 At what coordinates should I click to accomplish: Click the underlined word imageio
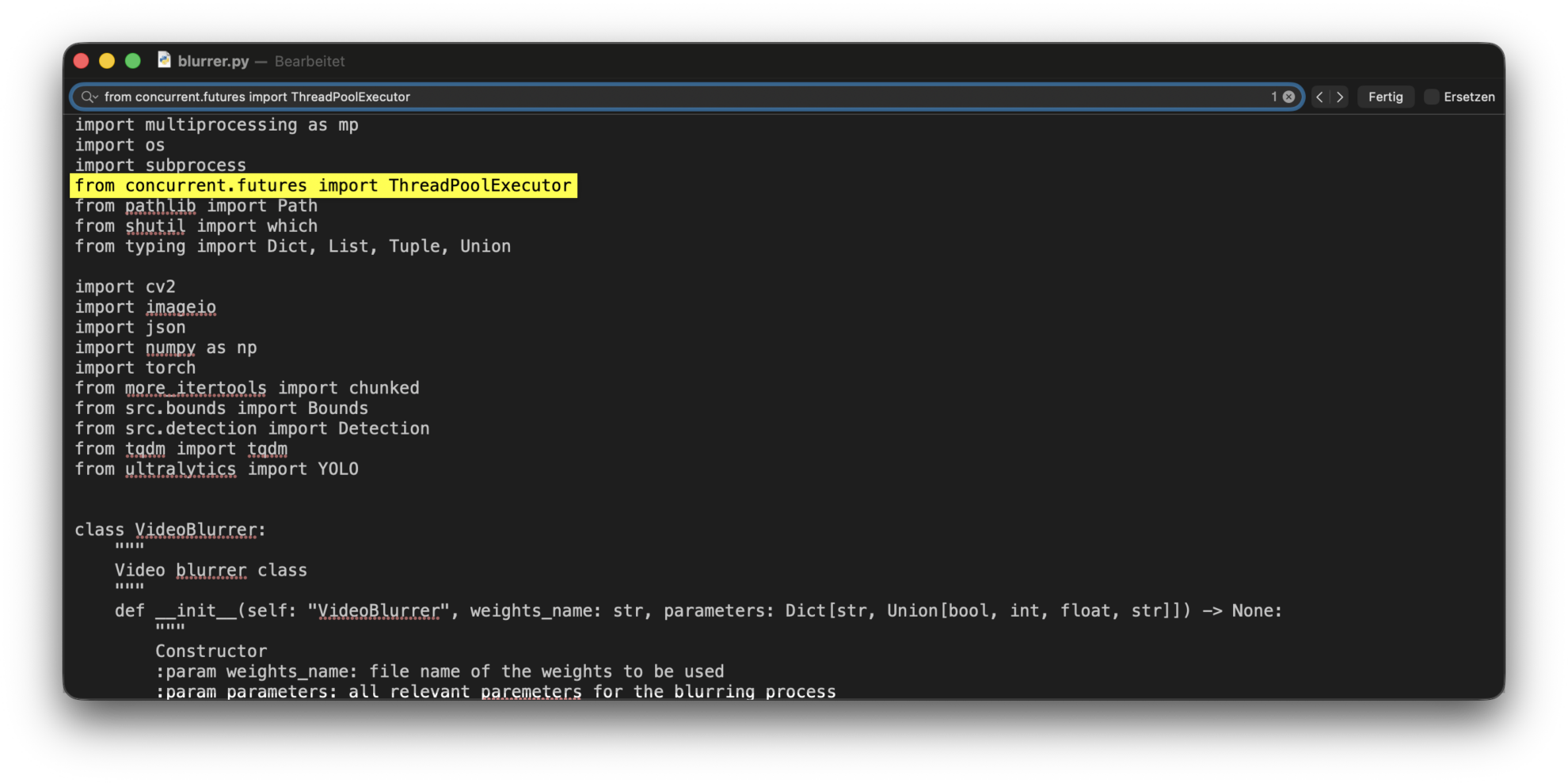pyautogui.click(x=181, y=307)
